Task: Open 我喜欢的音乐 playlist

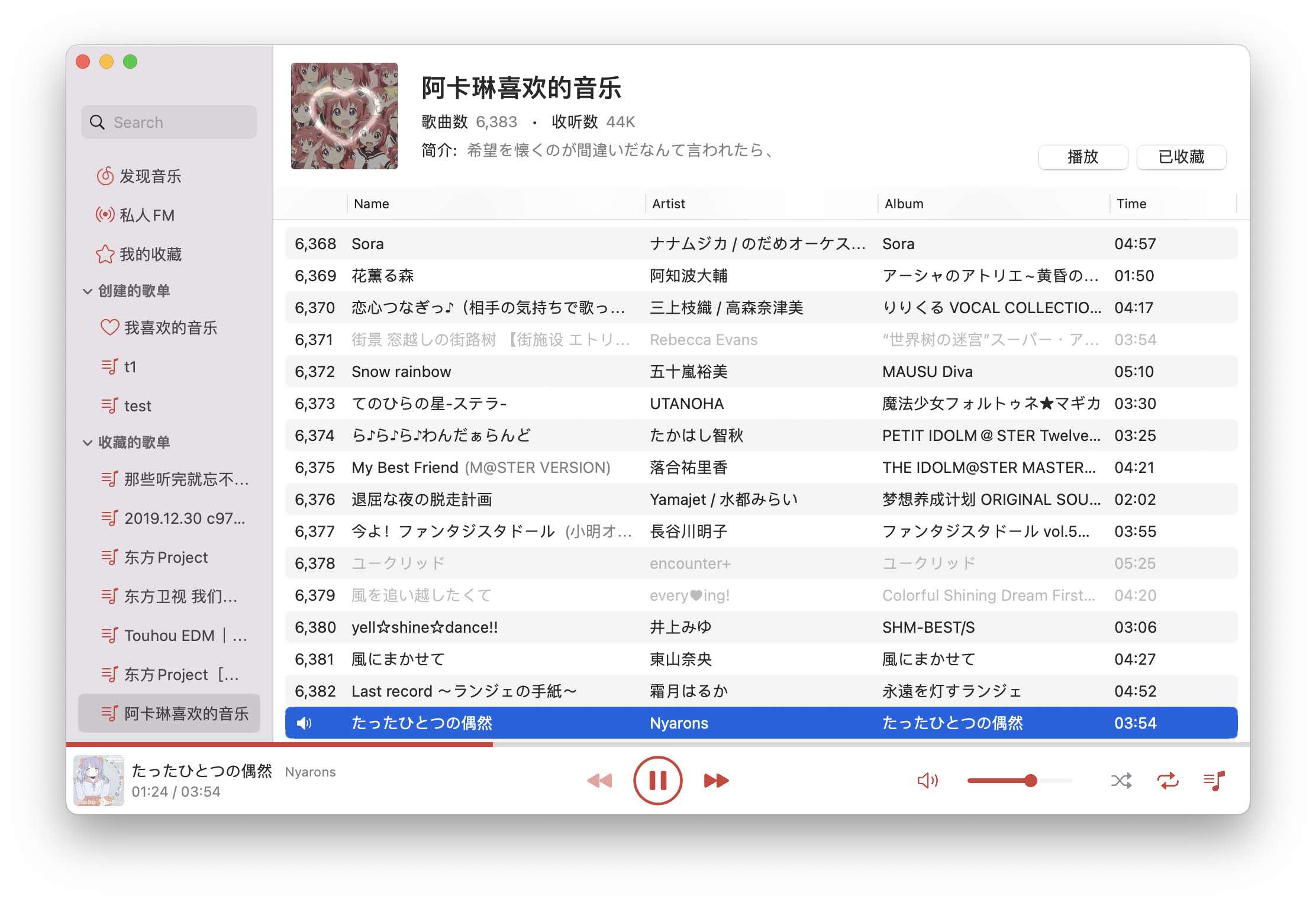Action: click(x=170, y=328)
